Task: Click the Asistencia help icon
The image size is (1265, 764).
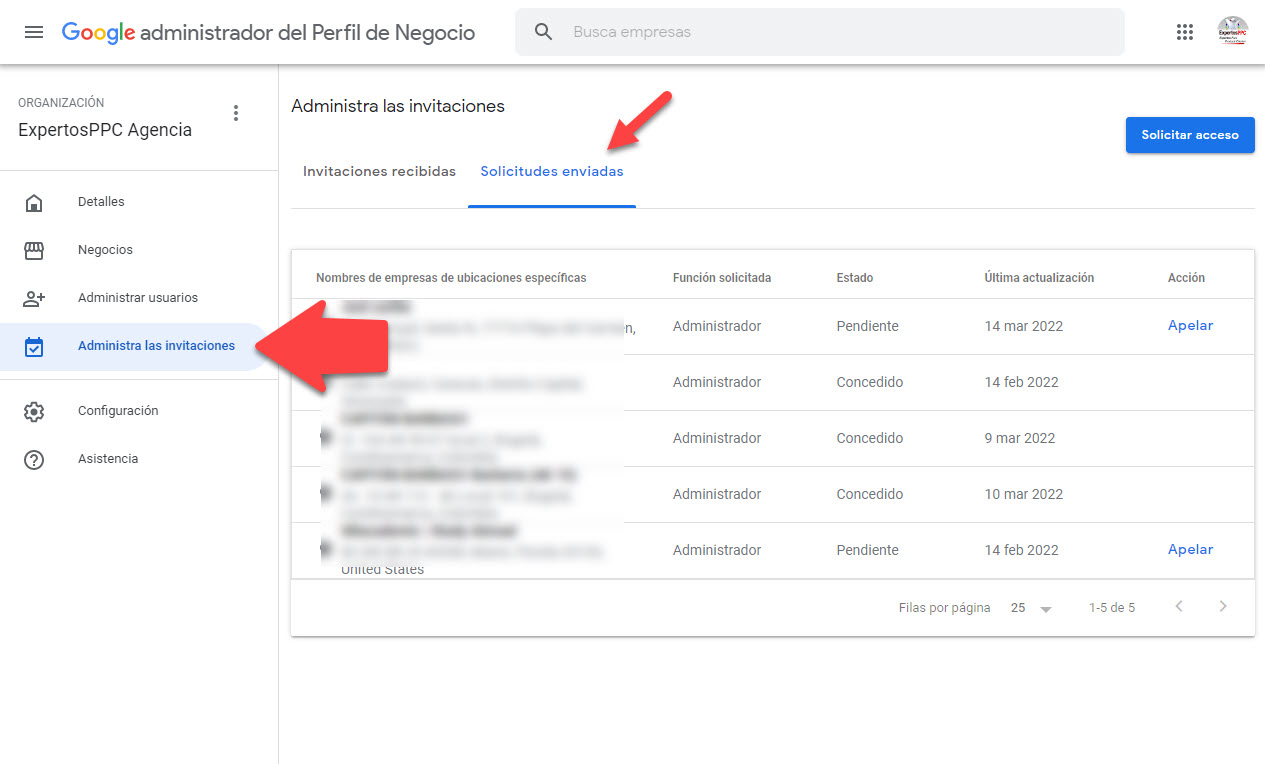Action: (34, 459)
